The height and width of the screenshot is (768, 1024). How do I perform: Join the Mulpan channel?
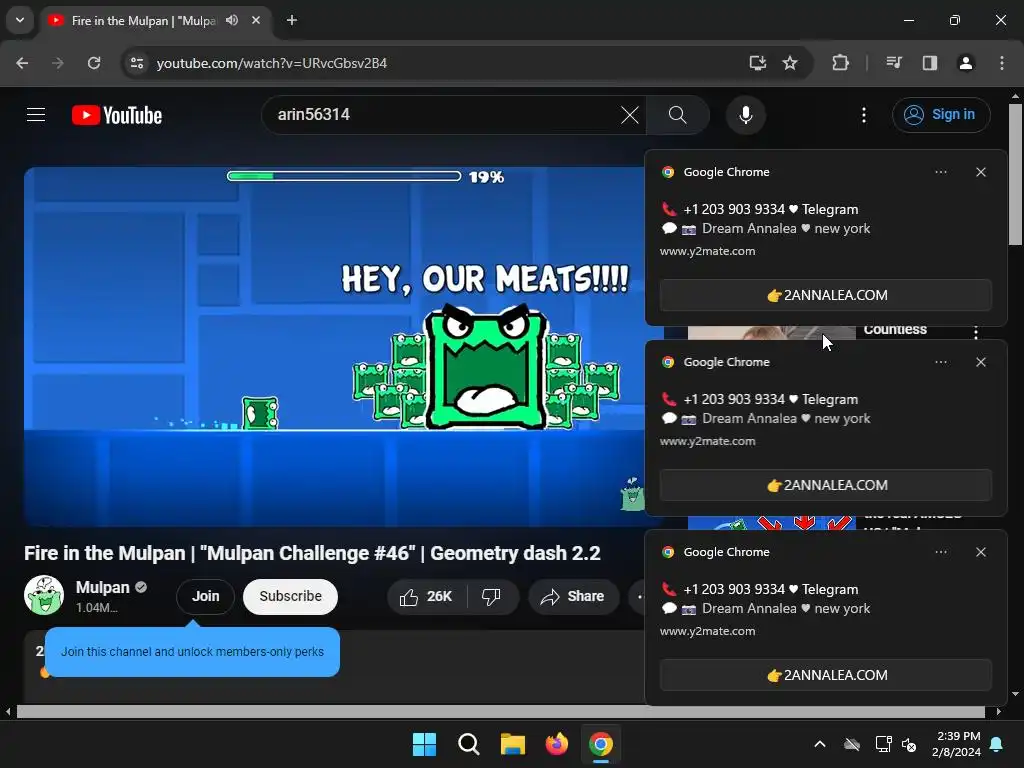click(205, 596)
